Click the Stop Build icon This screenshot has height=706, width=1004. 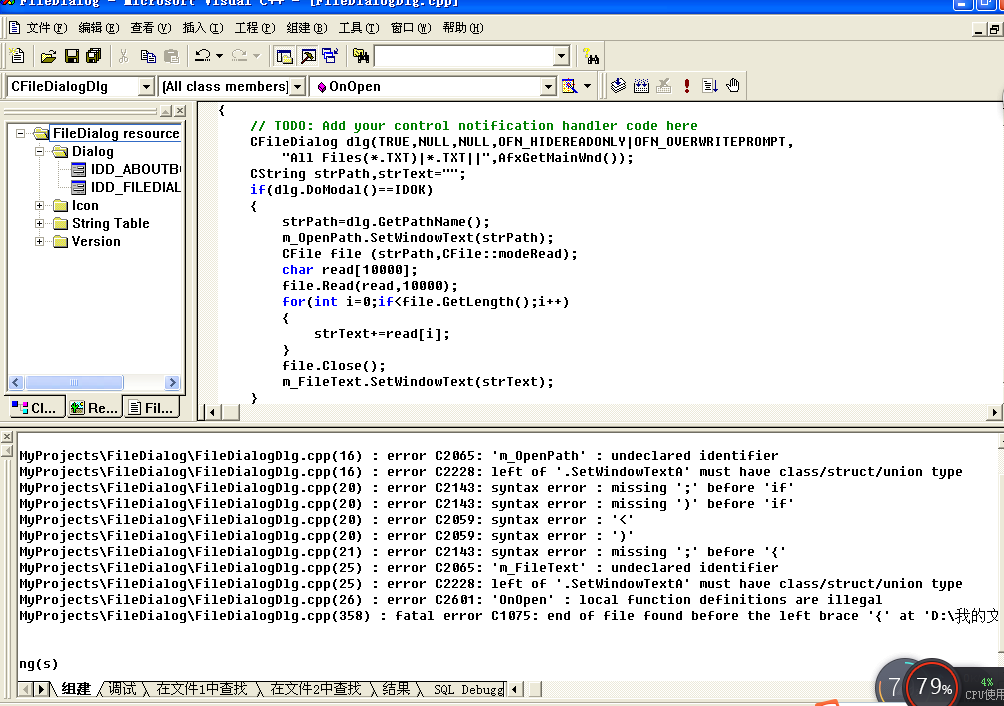[664, 86]
